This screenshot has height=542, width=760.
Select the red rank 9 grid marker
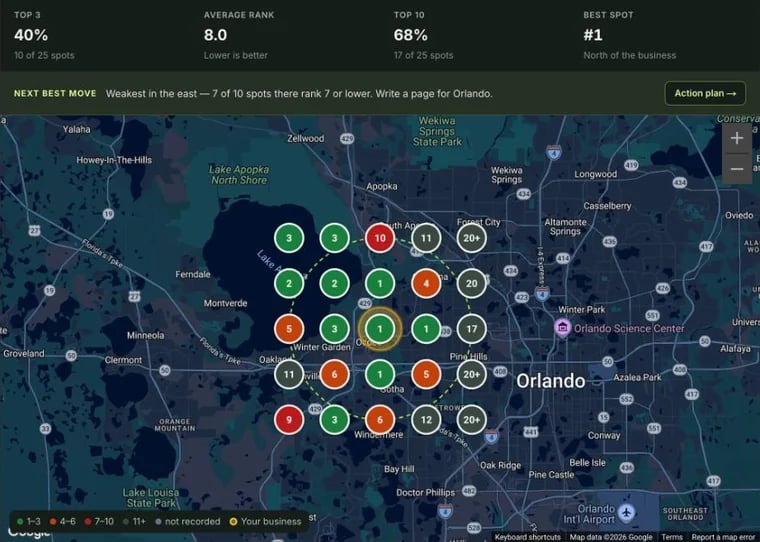coord(289,419)
